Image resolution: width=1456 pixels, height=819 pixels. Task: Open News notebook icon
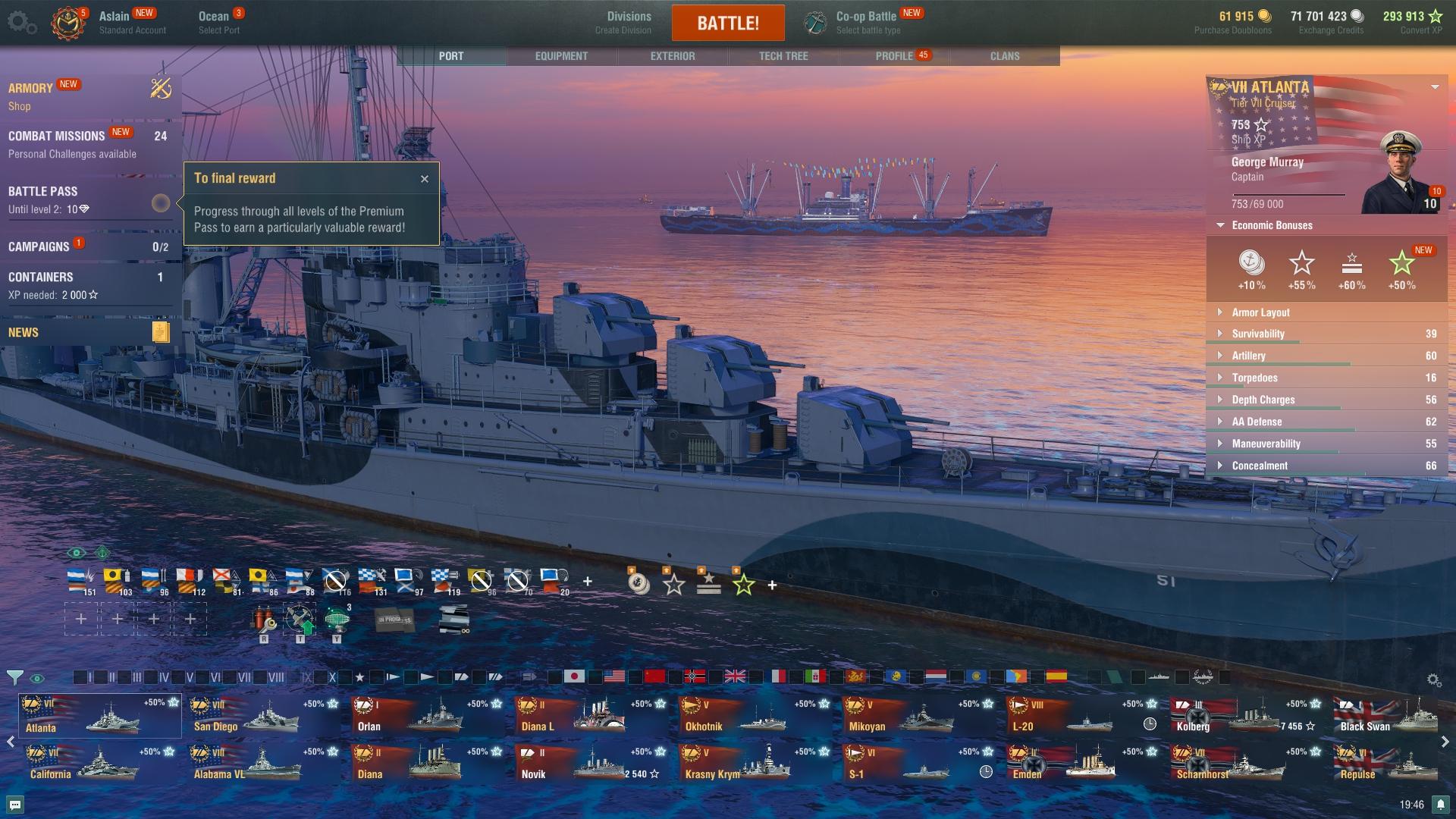(x=161, y=332)
